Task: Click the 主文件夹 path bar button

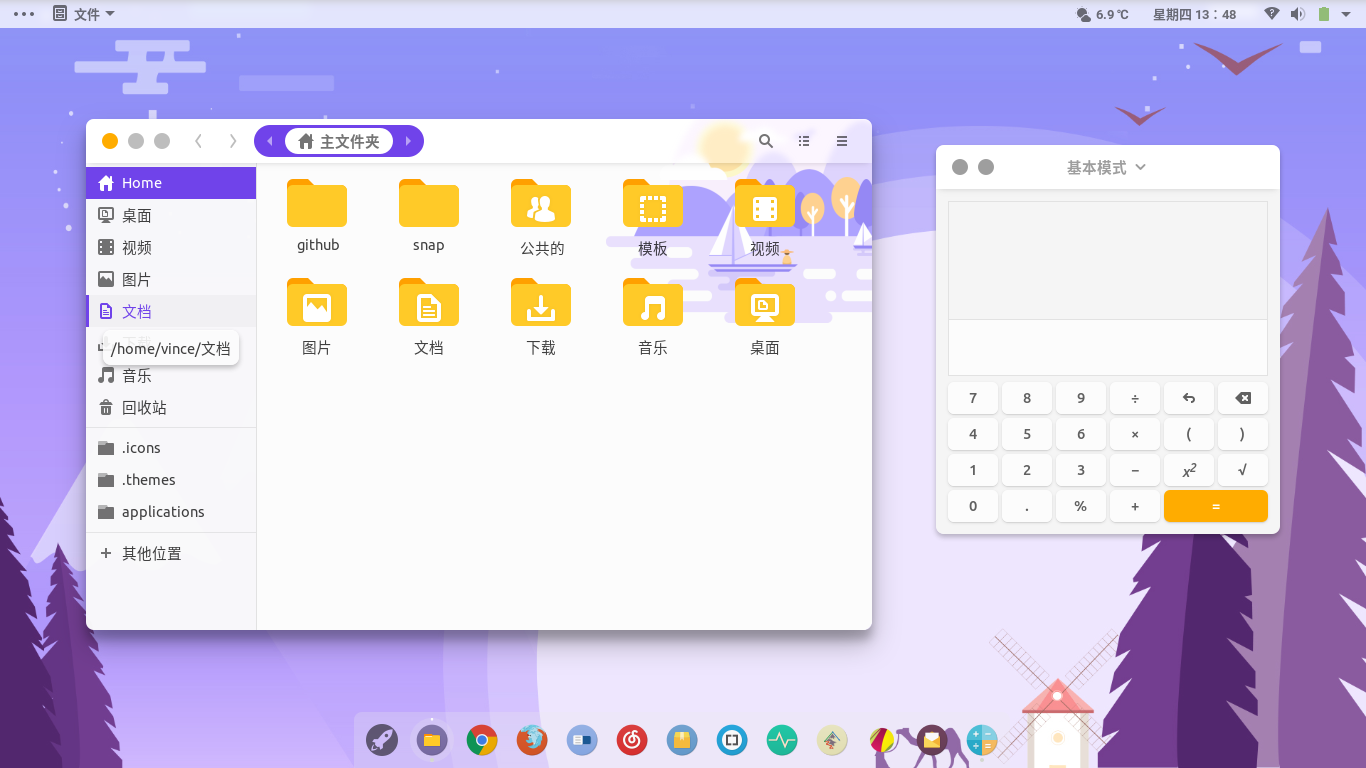Action: (x=339, y=141)
